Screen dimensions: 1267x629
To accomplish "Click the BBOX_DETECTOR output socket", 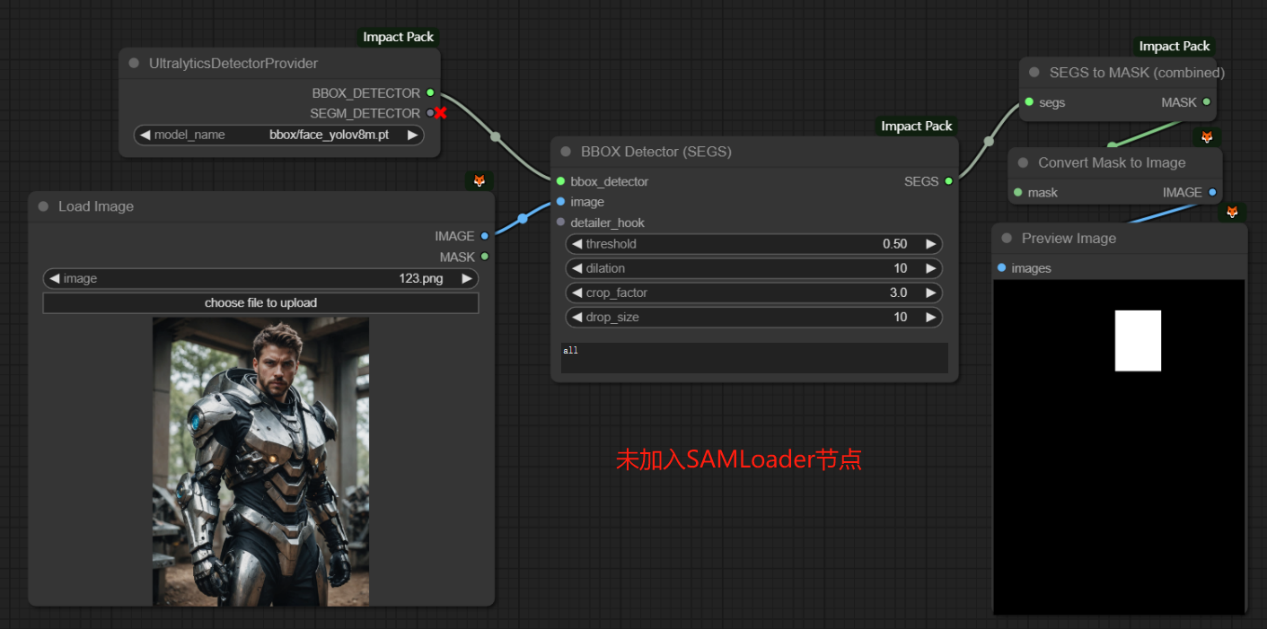I will coord(431,93).
